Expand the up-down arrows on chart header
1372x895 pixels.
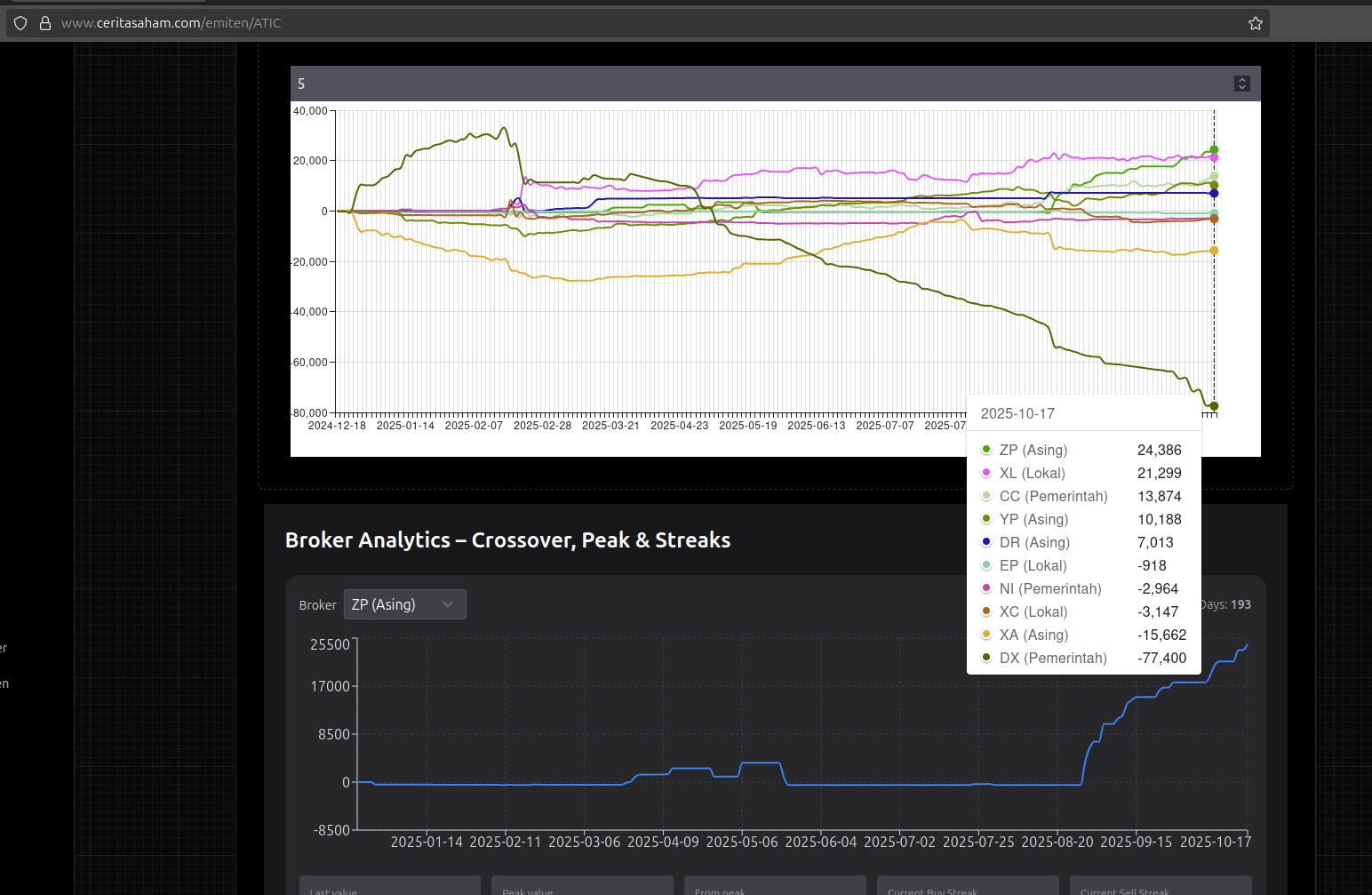point(1242,84)
